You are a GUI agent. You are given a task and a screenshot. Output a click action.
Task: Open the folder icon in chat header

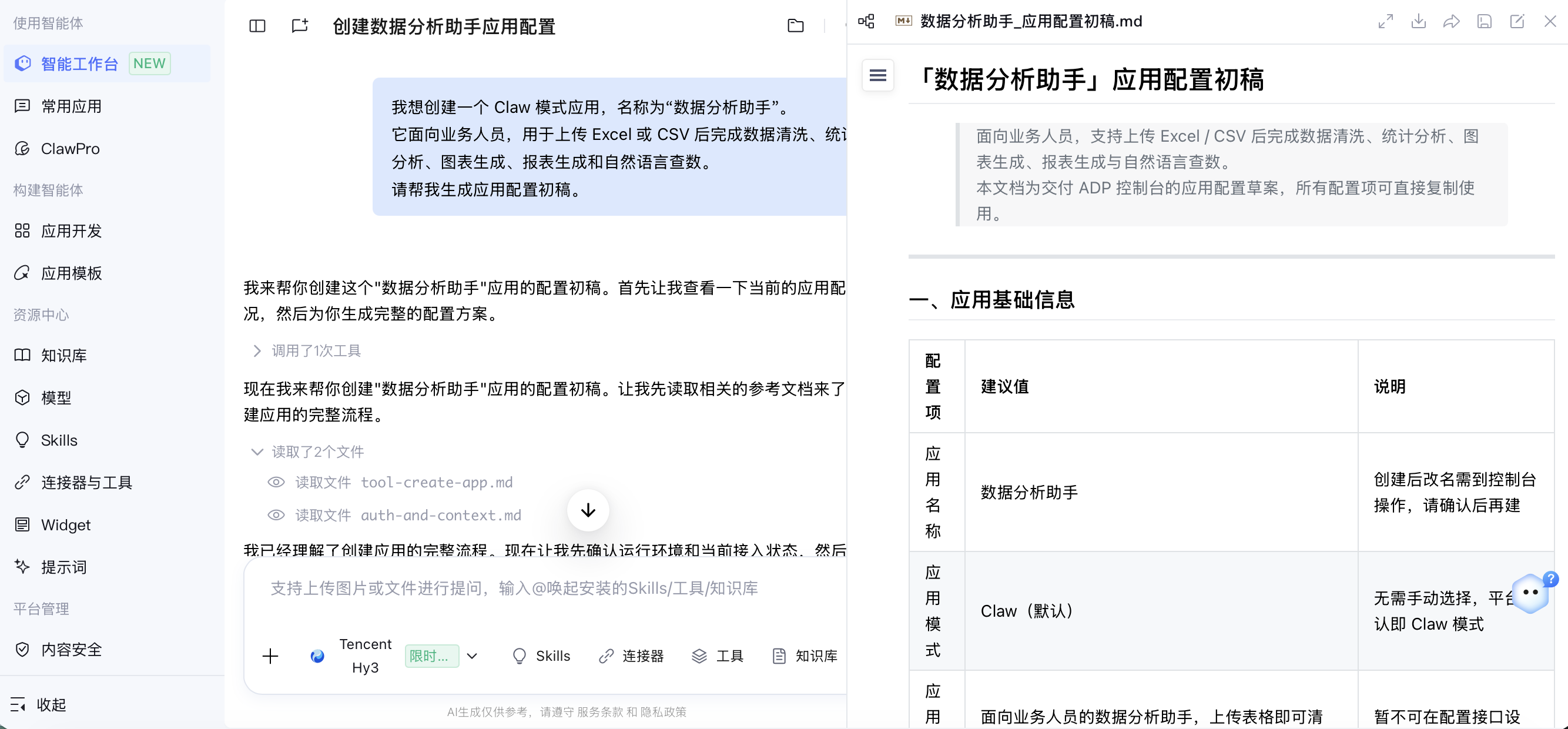pyautogui.click(x=796, y=26)
